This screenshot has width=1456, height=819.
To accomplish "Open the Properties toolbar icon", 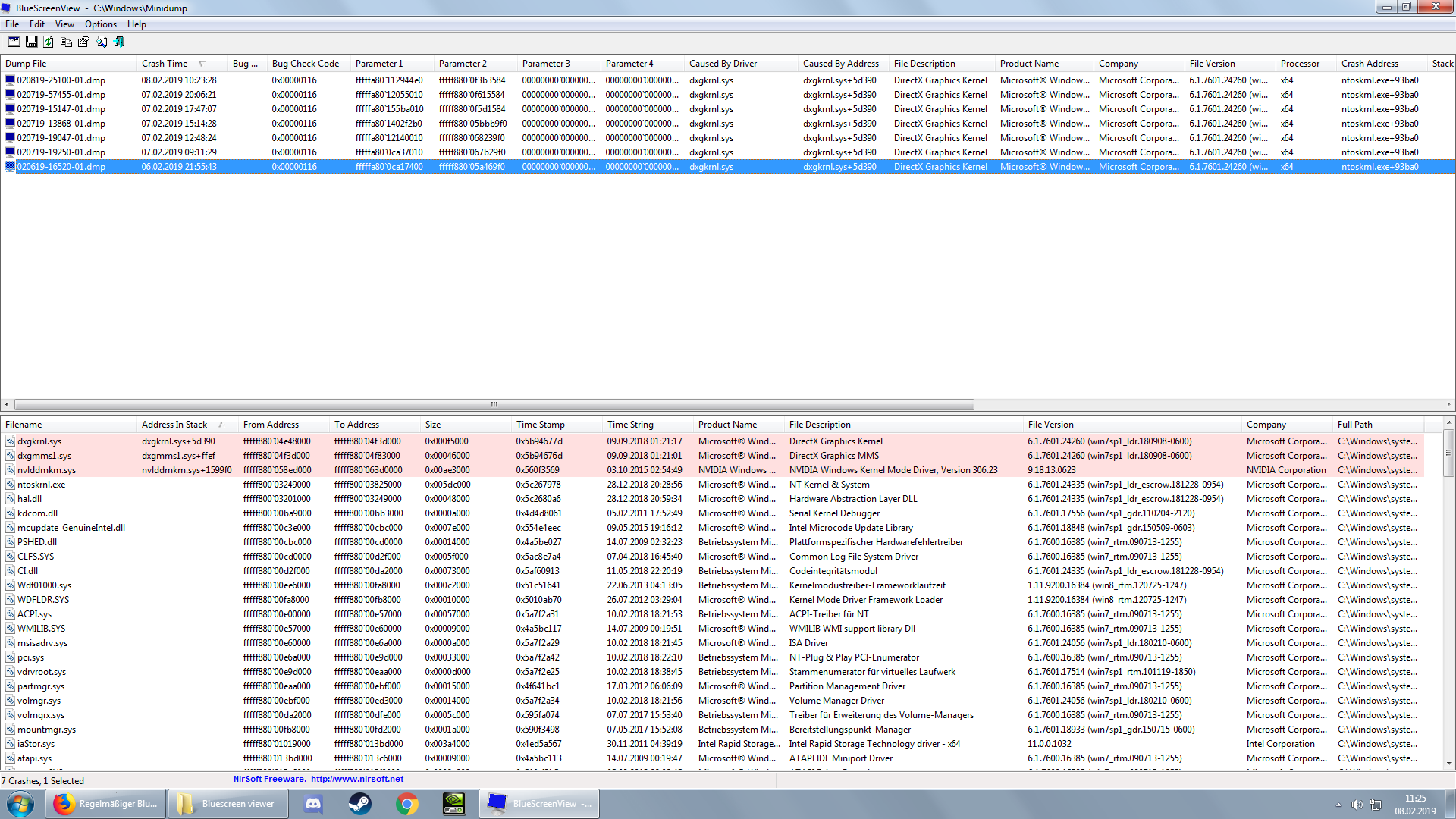I will (x=83, y=42).
